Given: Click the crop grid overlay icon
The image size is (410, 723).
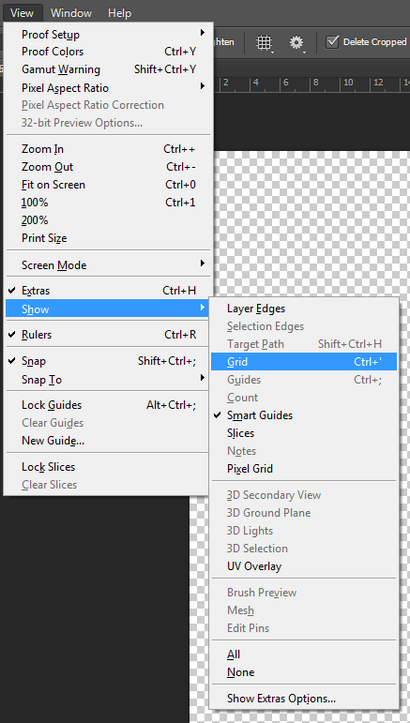Looking at the screenshot, I should tap(264, 43).
